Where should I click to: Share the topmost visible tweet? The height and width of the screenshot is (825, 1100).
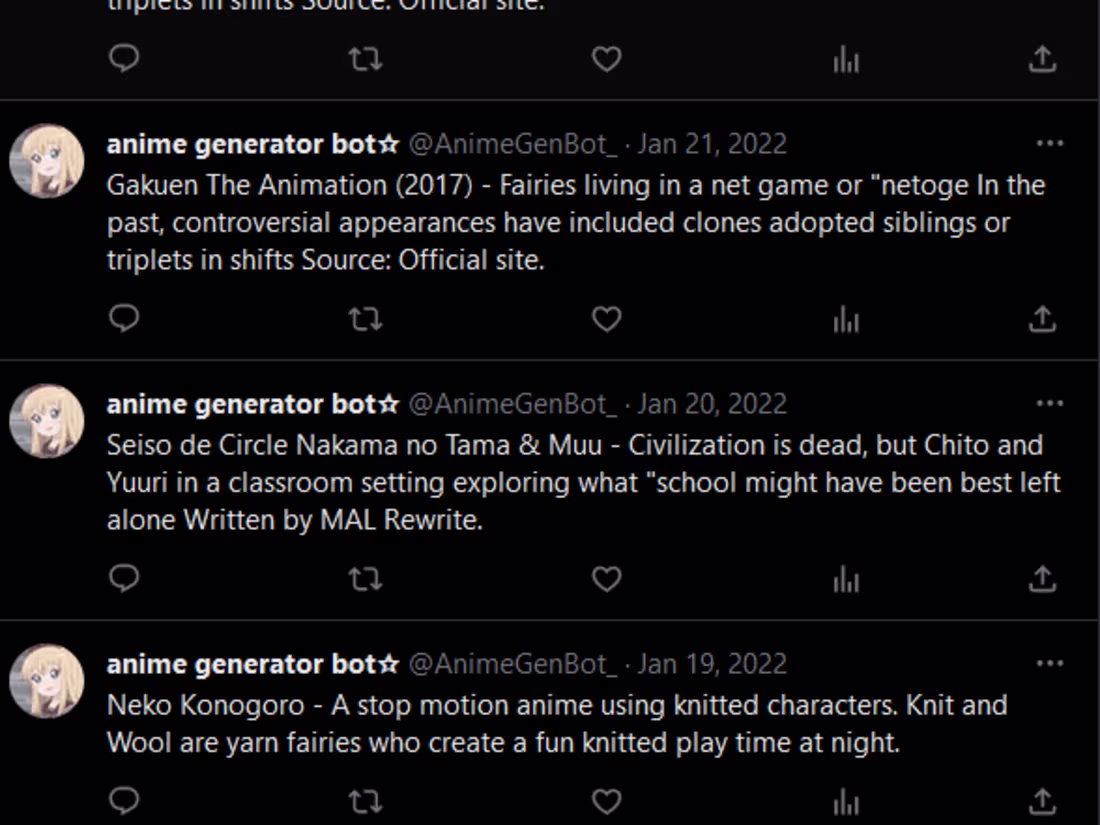[x=1041, y=60]
